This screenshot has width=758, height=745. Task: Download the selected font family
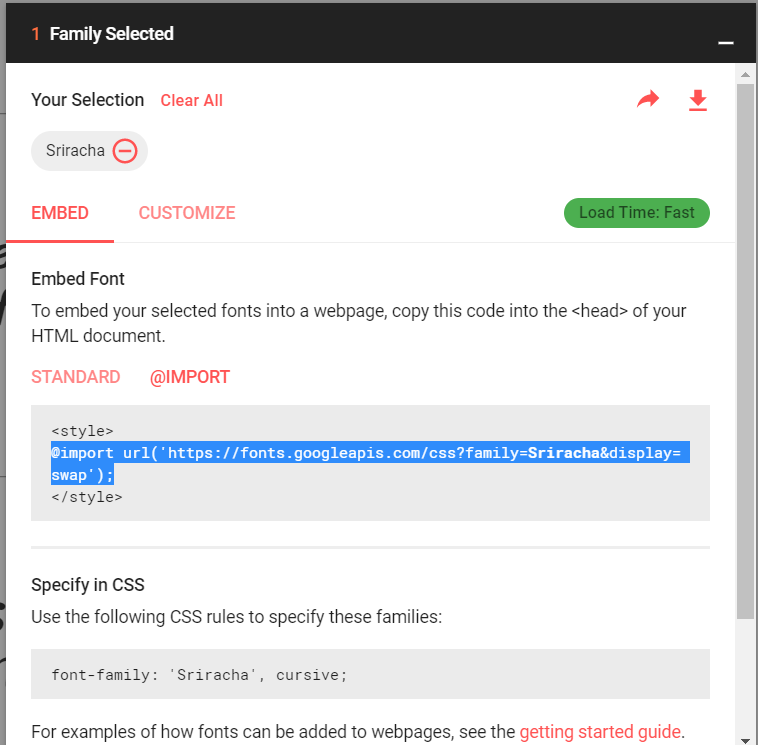[x=698, y=100]
